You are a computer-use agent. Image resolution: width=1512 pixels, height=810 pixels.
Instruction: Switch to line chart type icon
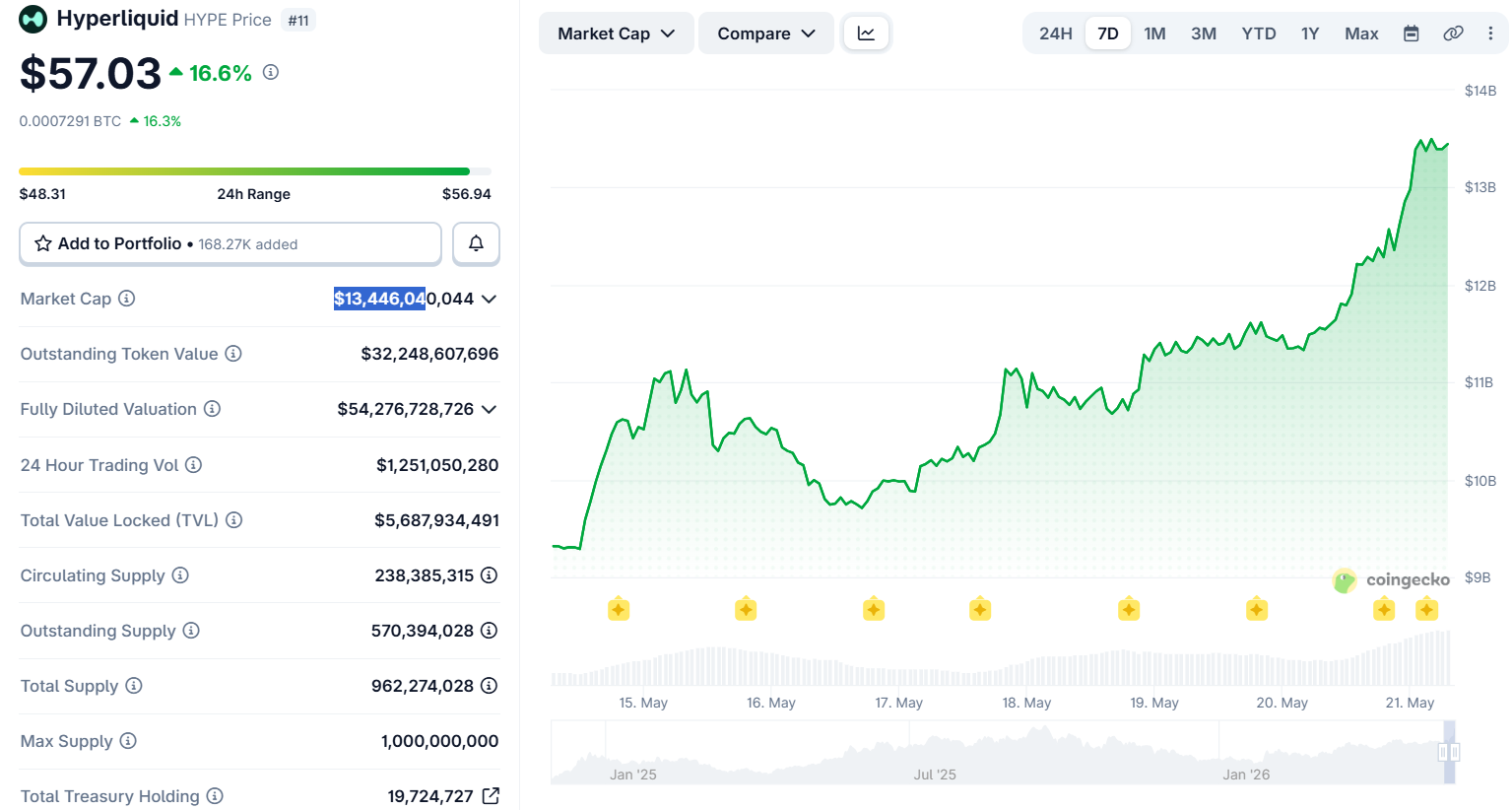tap(866, 34)
